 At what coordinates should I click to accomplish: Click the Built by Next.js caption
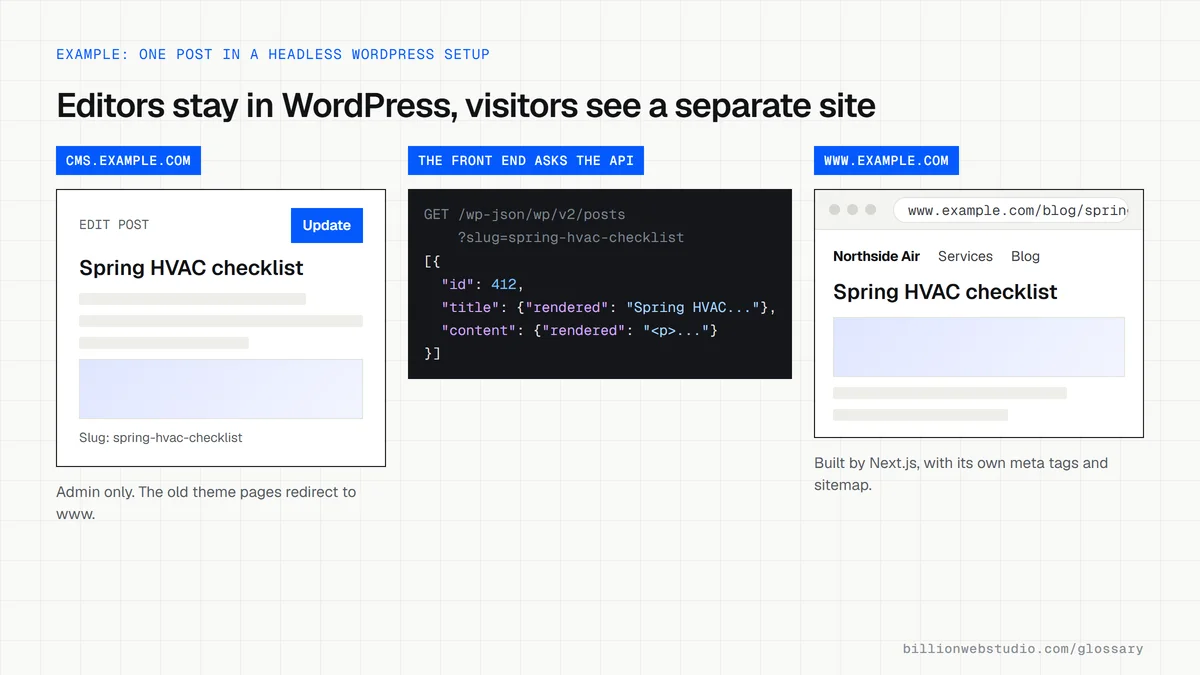point(961,474)
